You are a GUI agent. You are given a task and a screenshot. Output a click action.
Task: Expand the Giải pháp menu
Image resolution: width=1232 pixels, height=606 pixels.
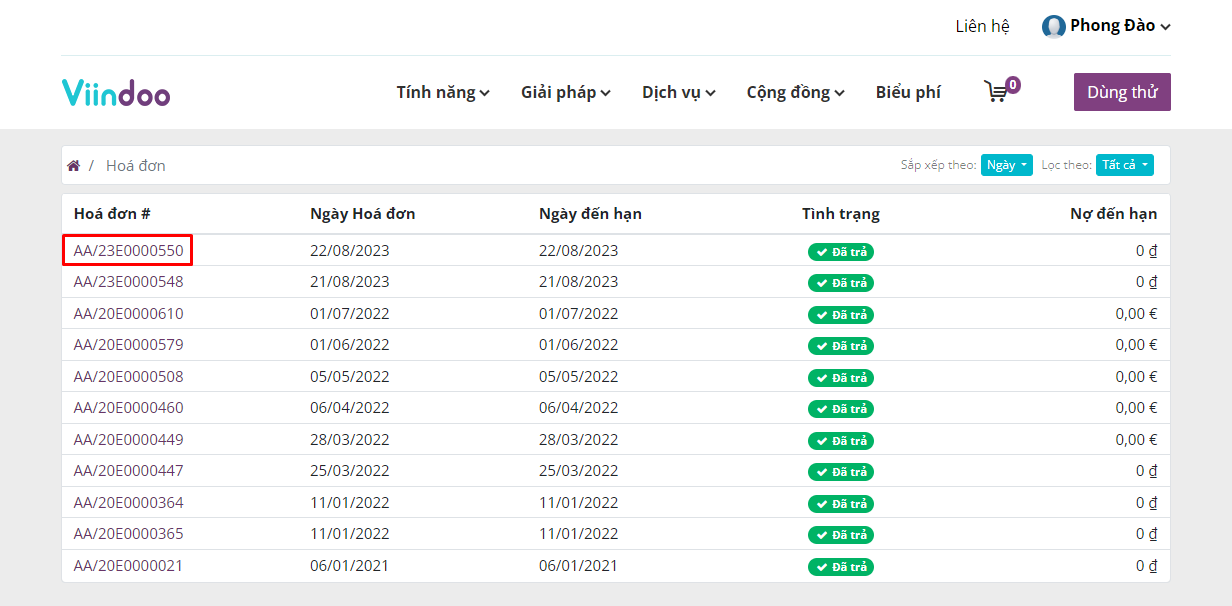point(566,92)
